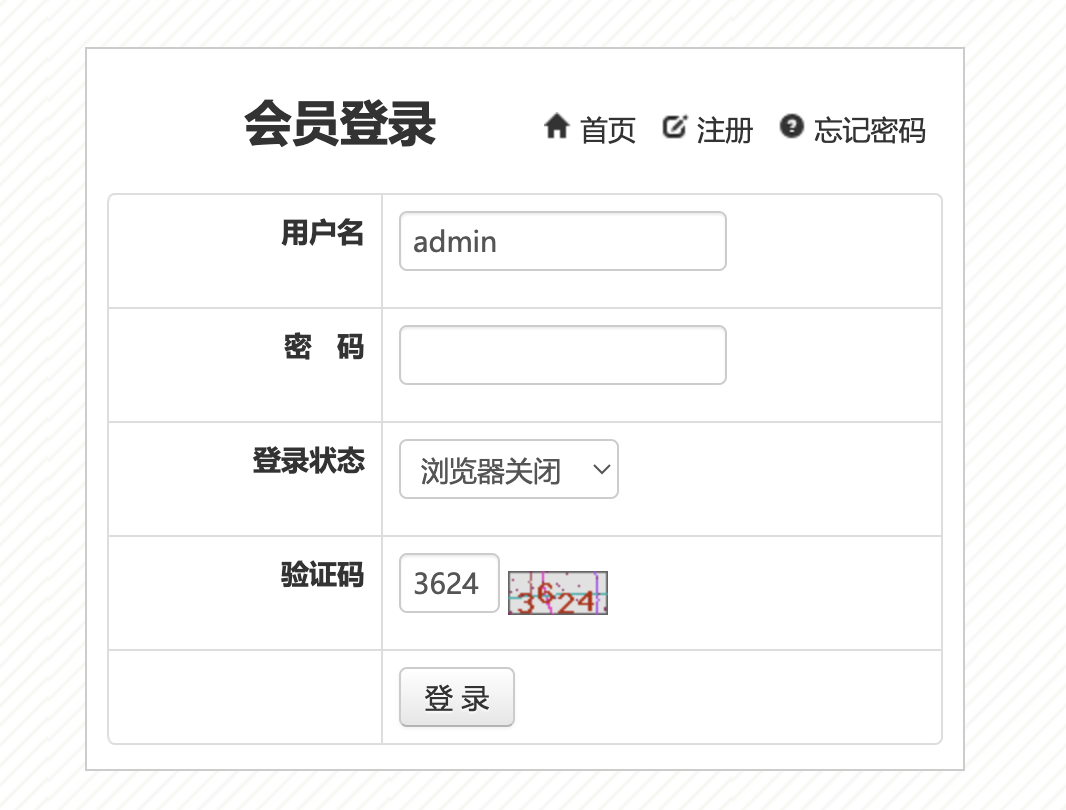This screenshot has width=1066, height=810.
Task: Click the blank cell area right of the 密码 field
Action: pos(832,365)
